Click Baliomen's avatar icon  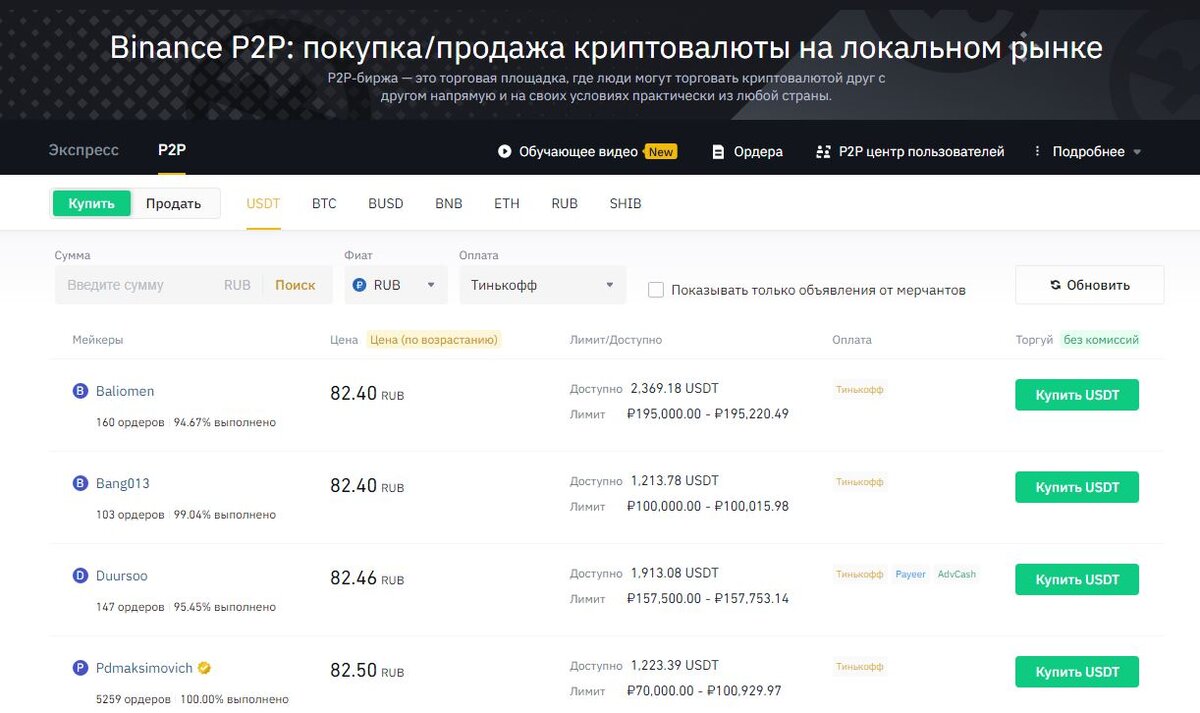tap(81, 392)
